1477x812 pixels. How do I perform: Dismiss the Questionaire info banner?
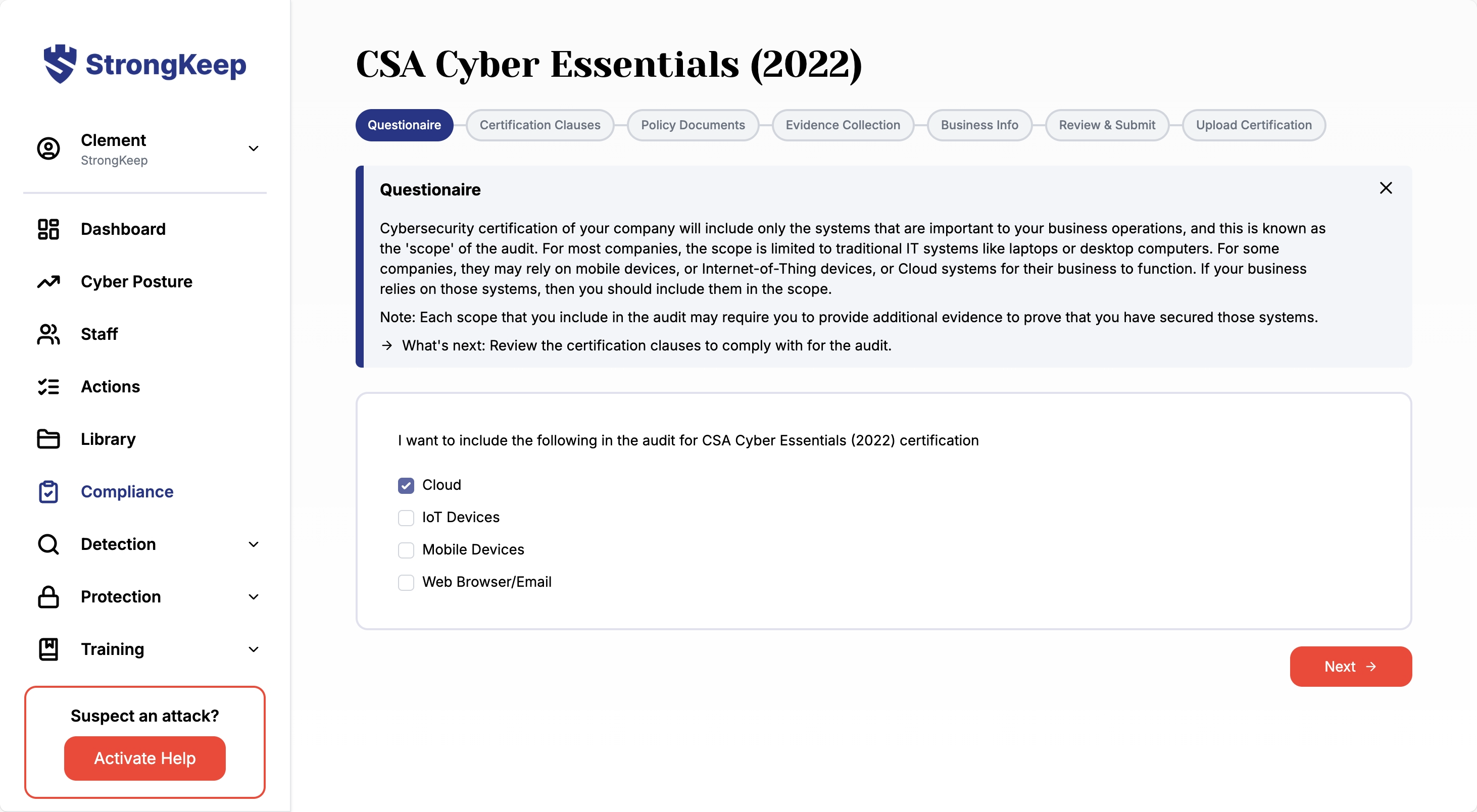tap(1385, 188)
